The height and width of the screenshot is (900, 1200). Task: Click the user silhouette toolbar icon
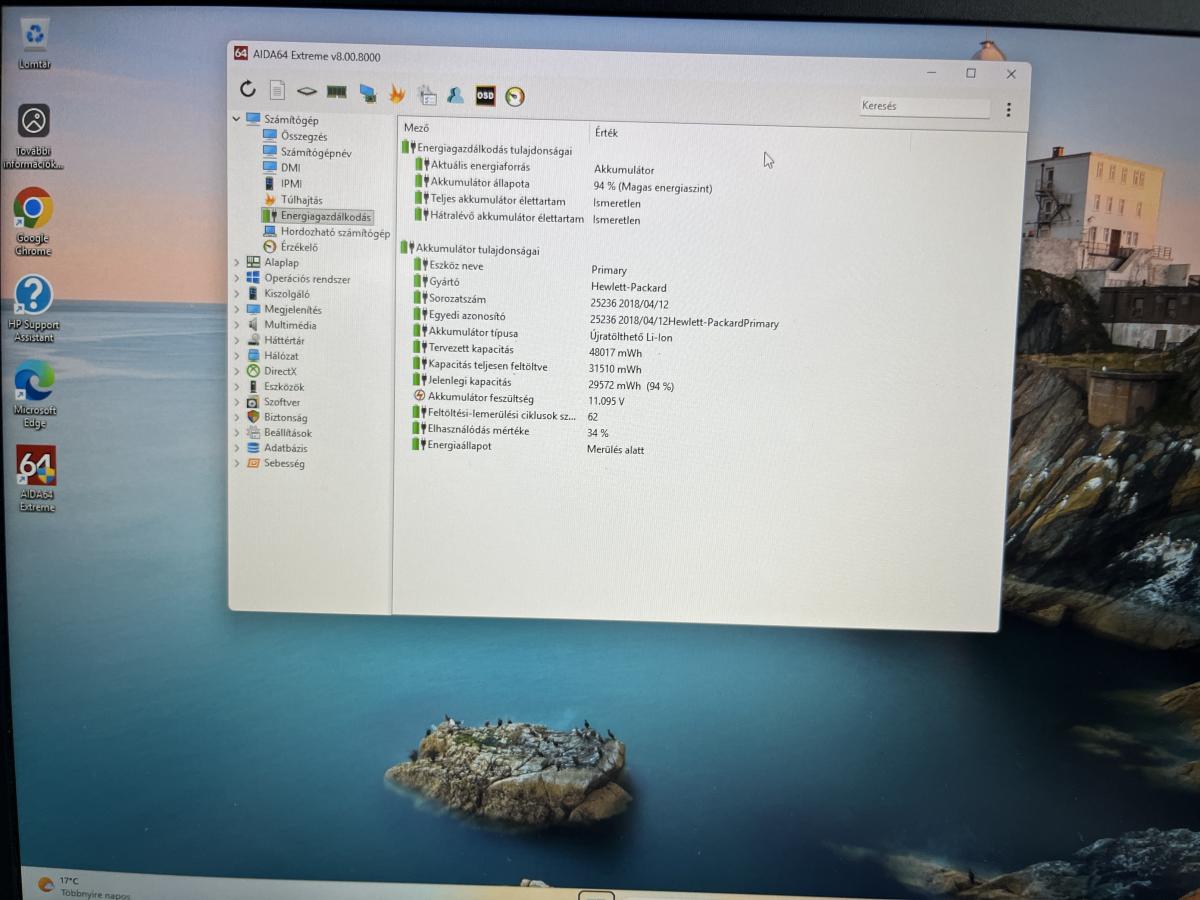pyautogui.click(x=455, y=95)
